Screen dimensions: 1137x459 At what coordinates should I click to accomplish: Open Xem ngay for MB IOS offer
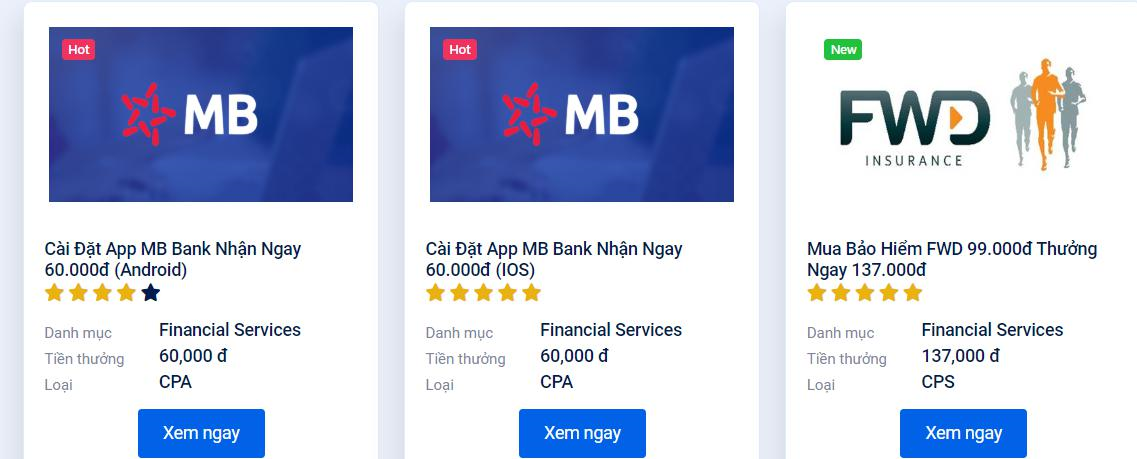click(582, 433)
